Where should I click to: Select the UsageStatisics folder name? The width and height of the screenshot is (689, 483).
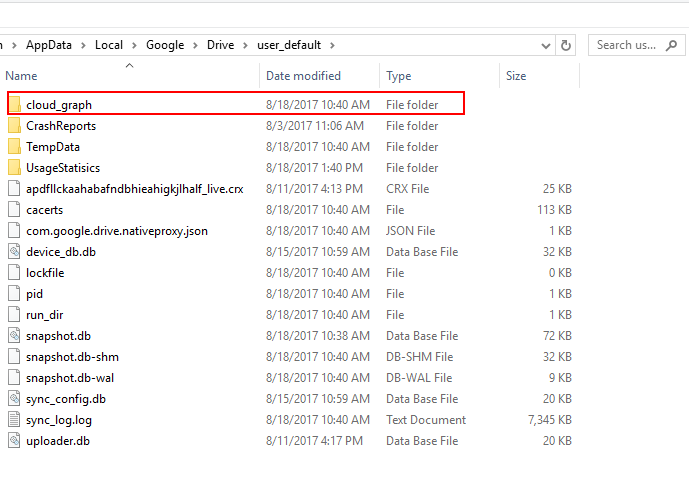(63, 168)
